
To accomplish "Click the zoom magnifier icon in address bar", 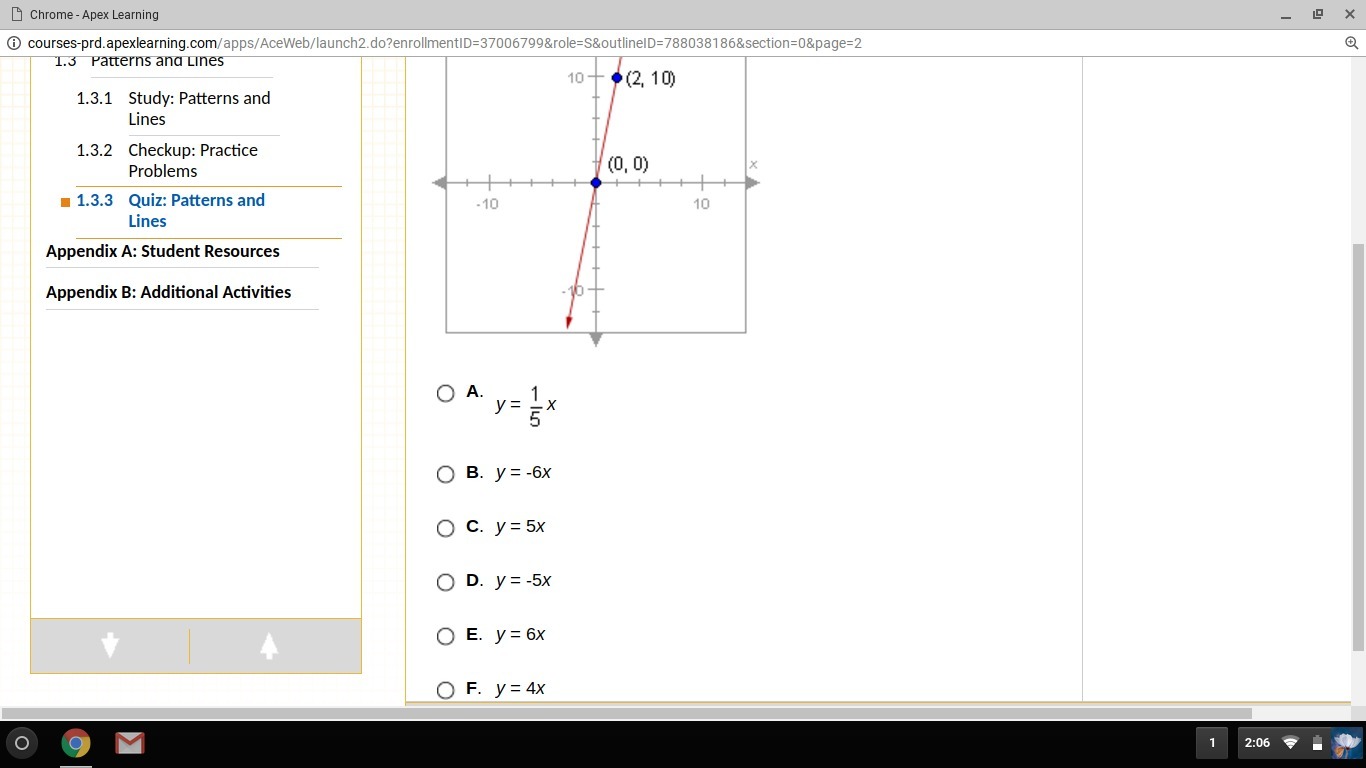I will pyautogui.click(x=1351, y=43).
